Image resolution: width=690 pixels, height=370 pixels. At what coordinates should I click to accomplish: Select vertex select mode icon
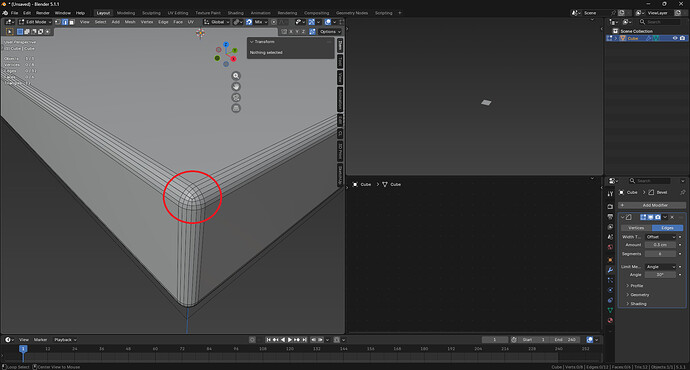click(x=58, y=22)
